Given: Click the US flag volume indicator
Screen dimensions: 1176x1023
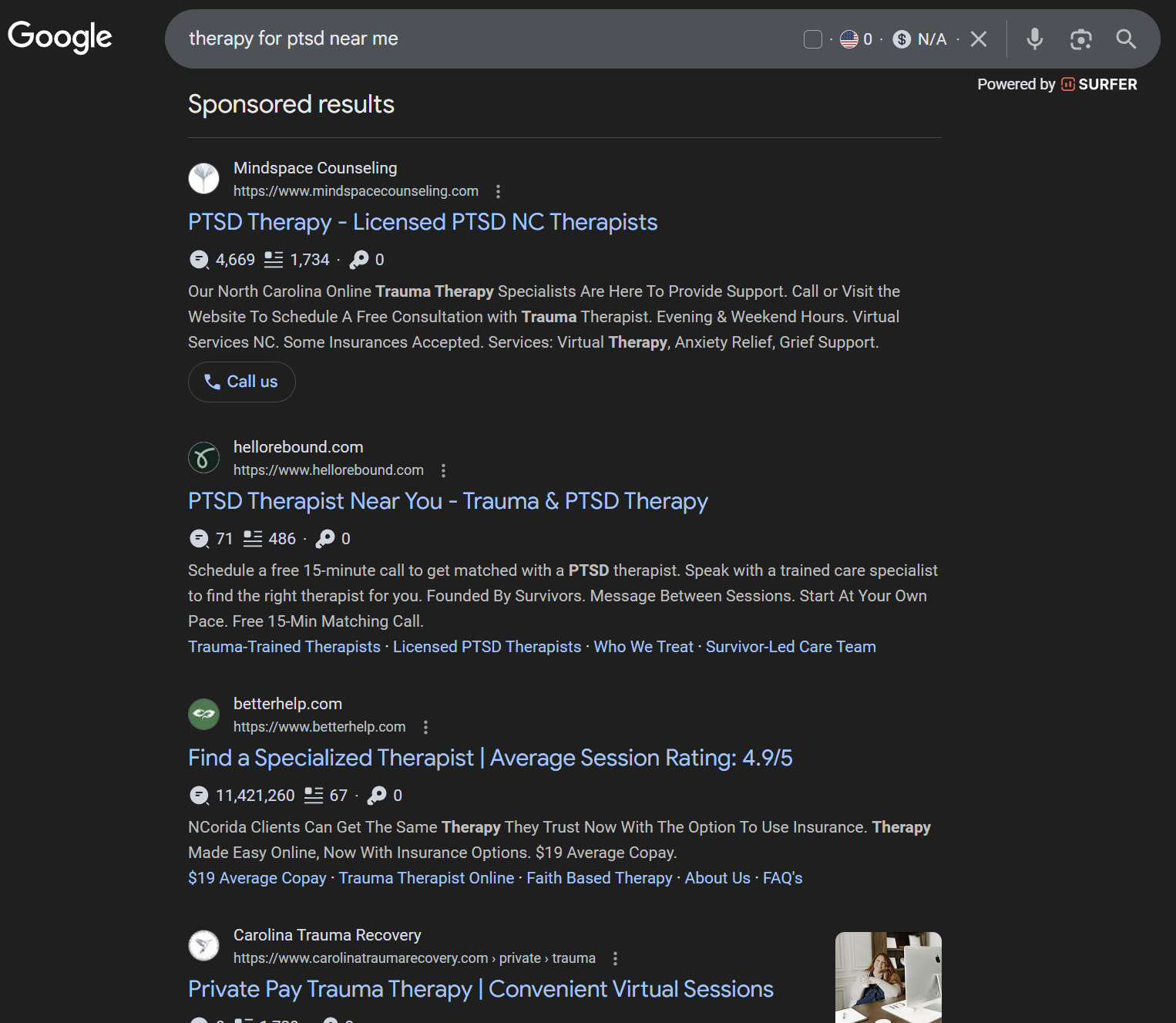Looking at the screenshot, I should tap(849, 39).
